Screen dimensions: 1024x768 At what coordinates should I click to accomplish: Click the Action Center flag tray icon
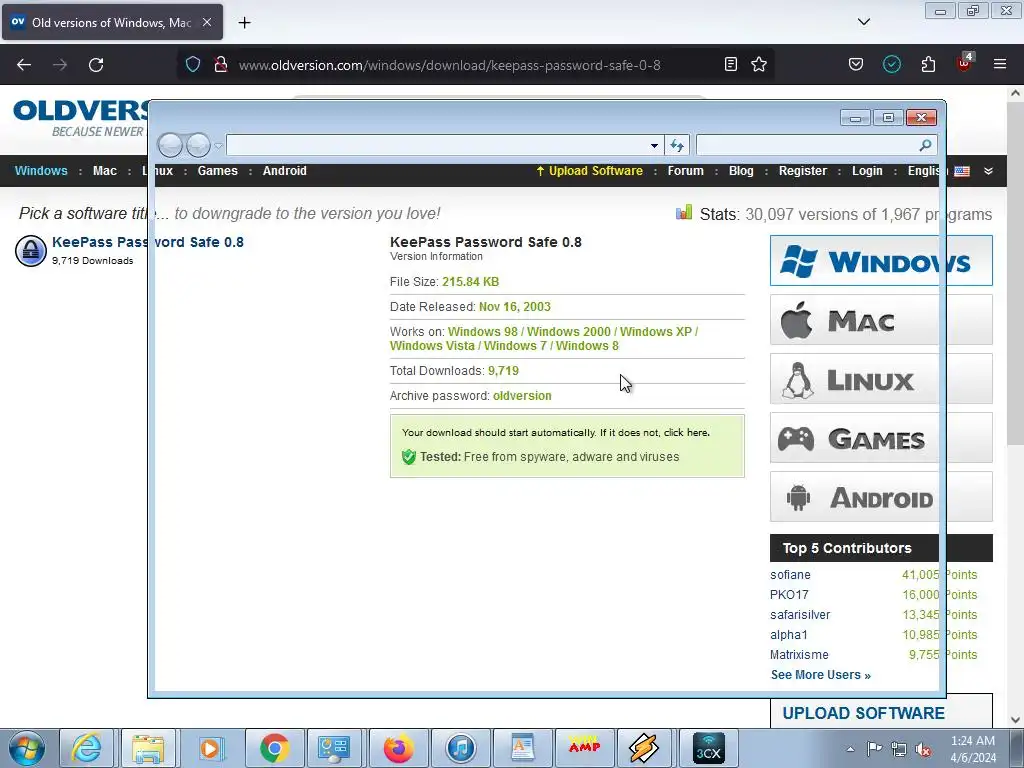pos(874,748)
